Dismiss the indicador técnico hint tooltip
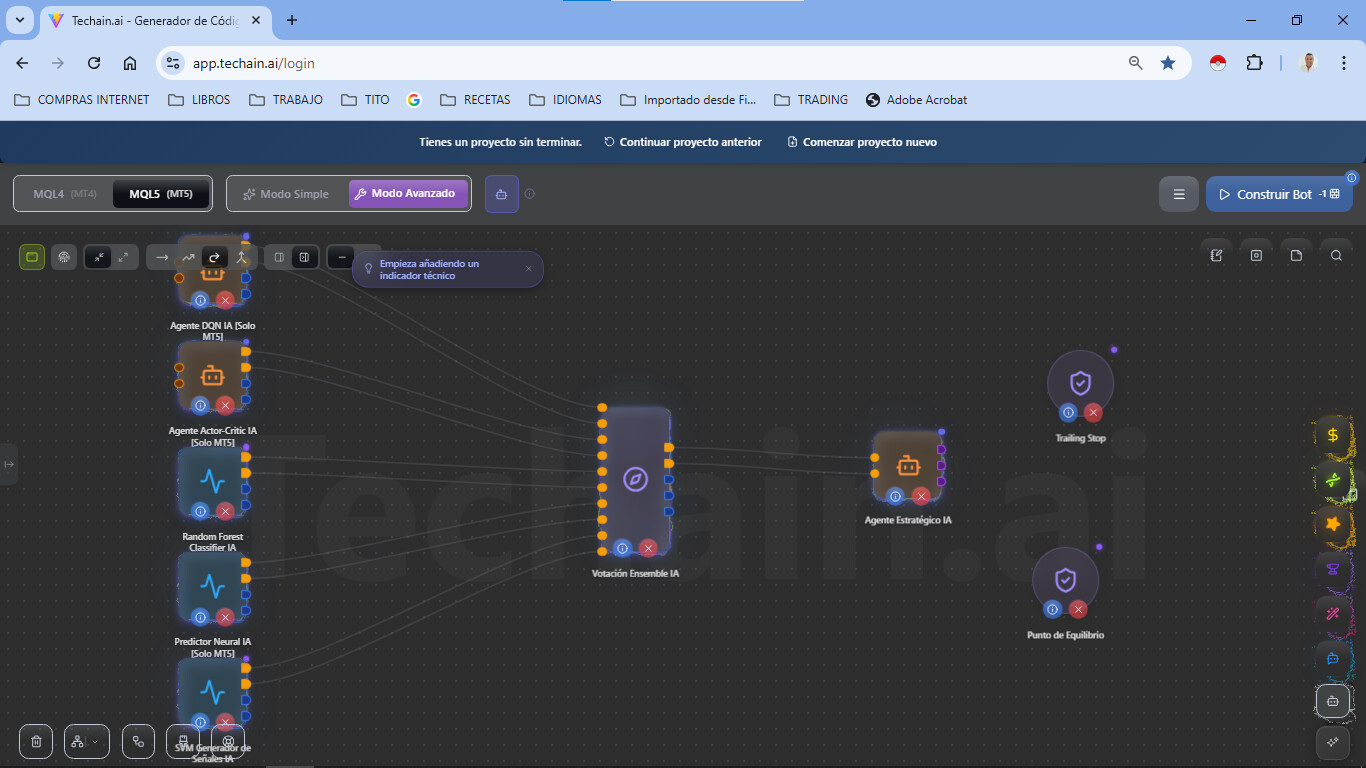 pyautogui.click(x=529, y=268)
